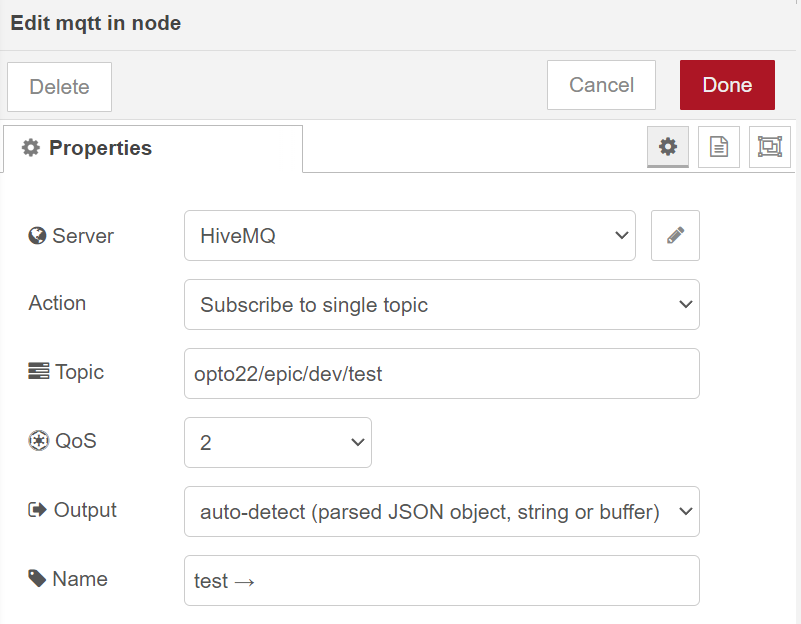Open the Server dropdown showing HiveMQ
801x624 pixels.
(410, 235)
